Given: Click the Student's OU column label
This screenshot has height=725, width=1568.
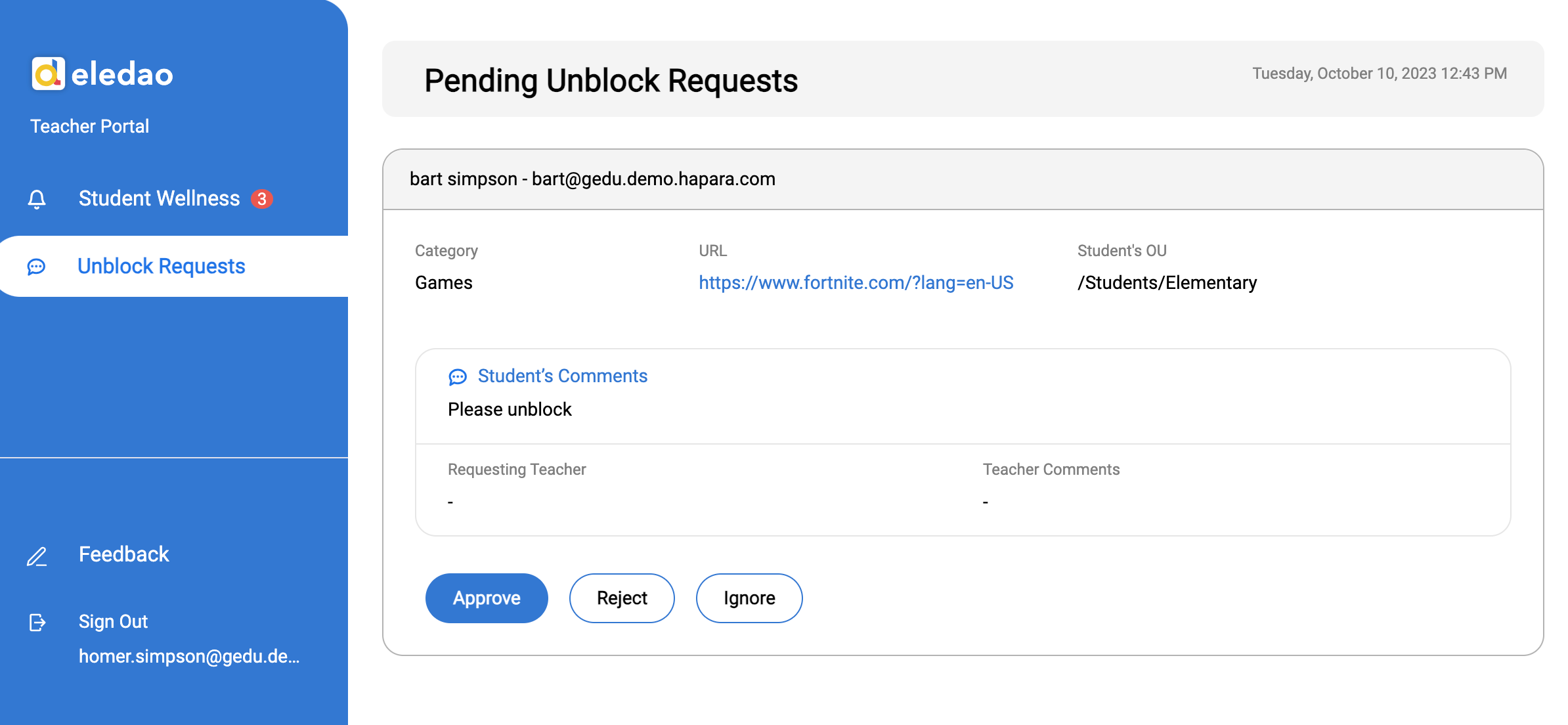Looking at the screenshot, I should click(1122, 251).
